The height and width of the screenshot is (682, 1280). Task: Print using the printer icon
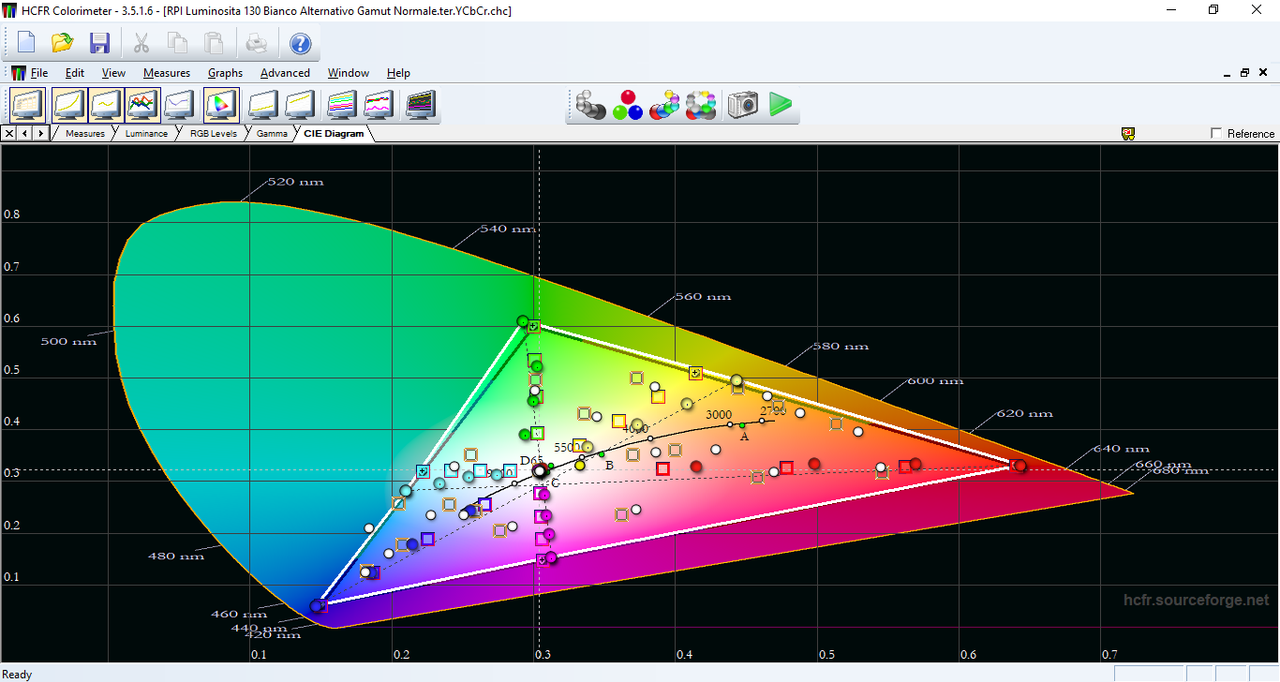point(257,43)
